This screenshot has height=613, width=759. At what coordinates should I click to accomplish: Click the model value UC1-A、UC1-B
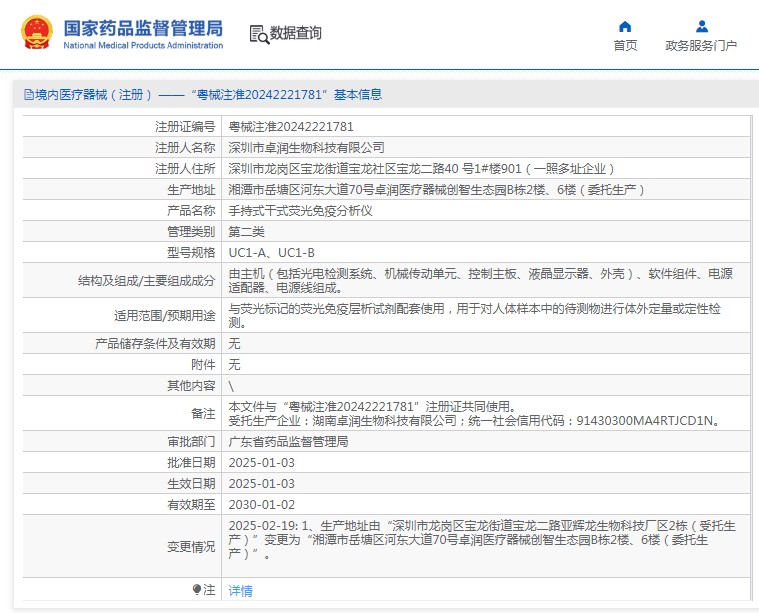[271, 253]
